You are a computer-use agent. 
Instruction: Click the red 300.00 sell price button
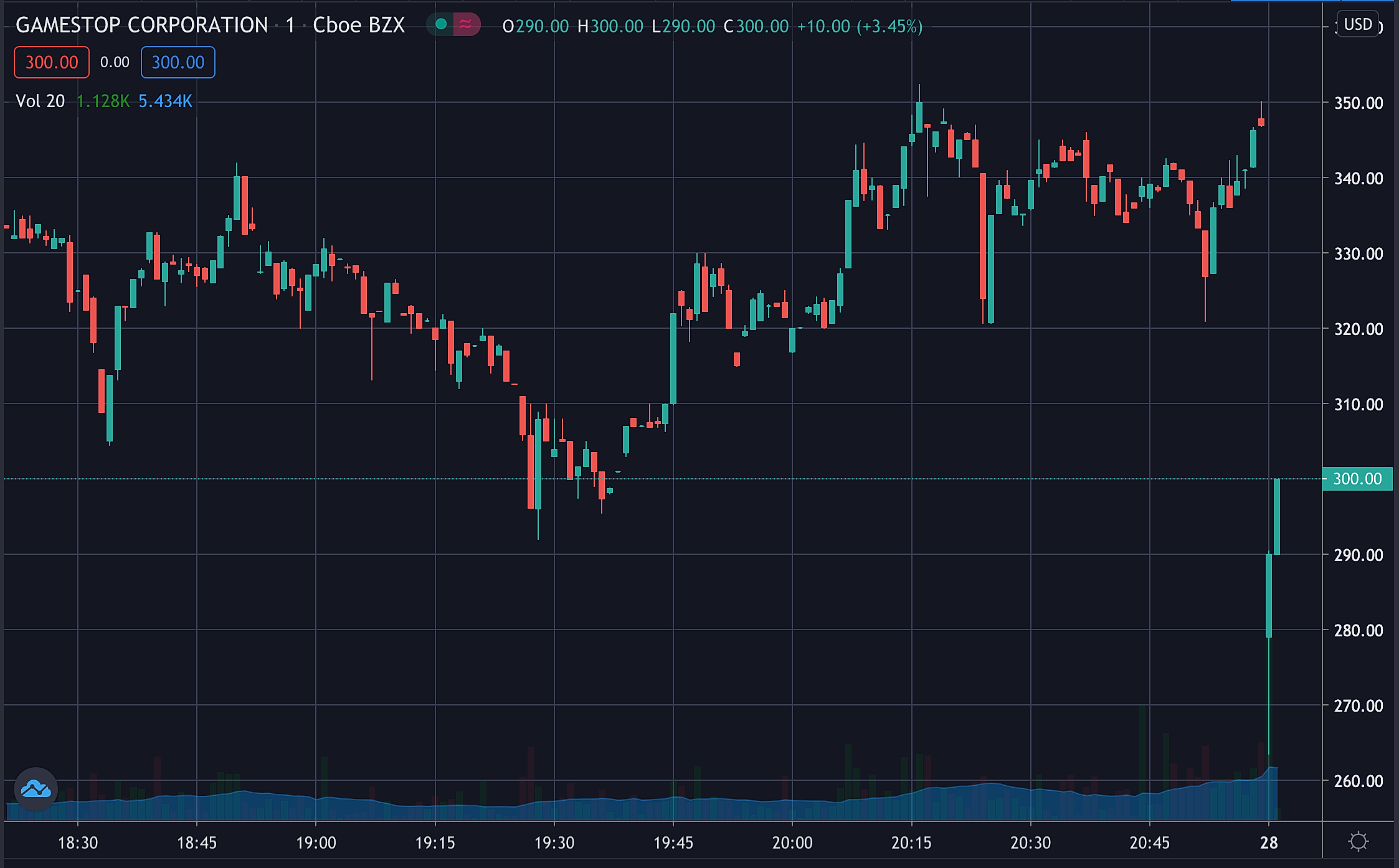(52, 62)
